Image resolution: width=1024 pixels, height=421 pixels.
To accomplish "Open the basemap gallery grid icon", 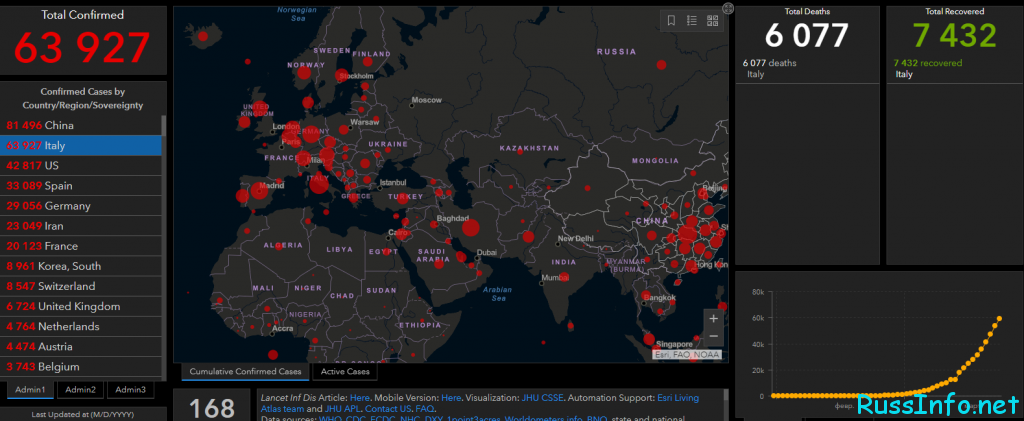I will tap(712, 21).
